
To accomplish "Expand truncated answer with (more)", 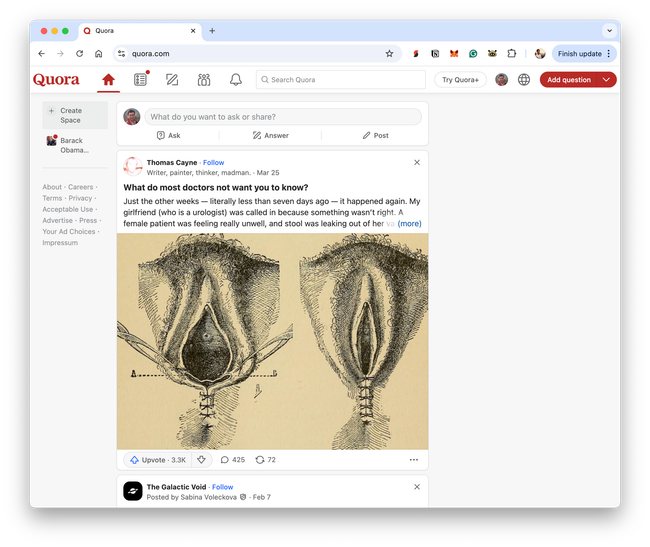I will tap(409, 224).
